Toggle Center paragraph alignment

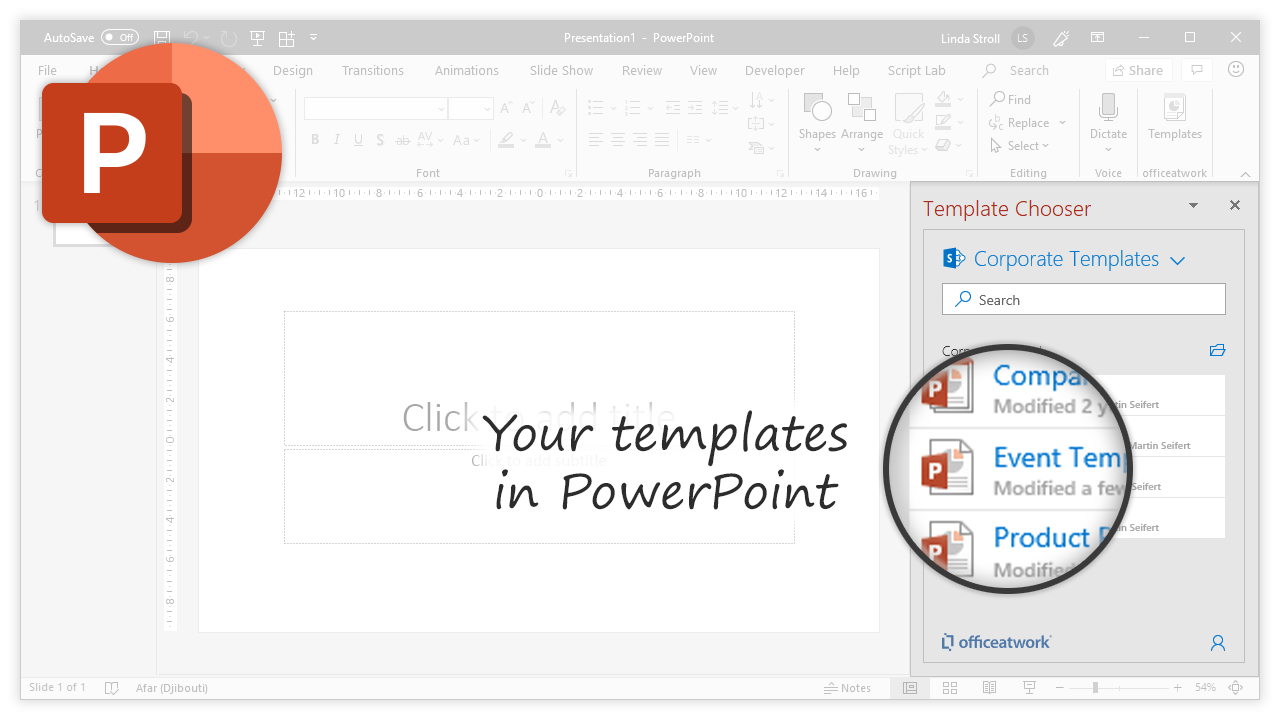[x=618, y=140]
